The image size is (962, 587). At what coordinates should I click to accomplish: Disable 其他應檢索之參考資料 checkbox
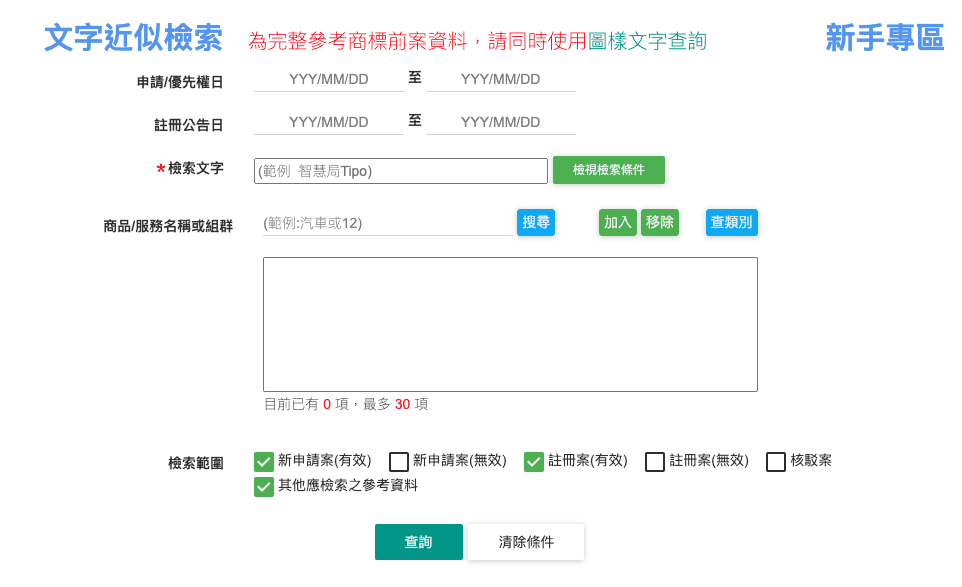pos(264,487)
